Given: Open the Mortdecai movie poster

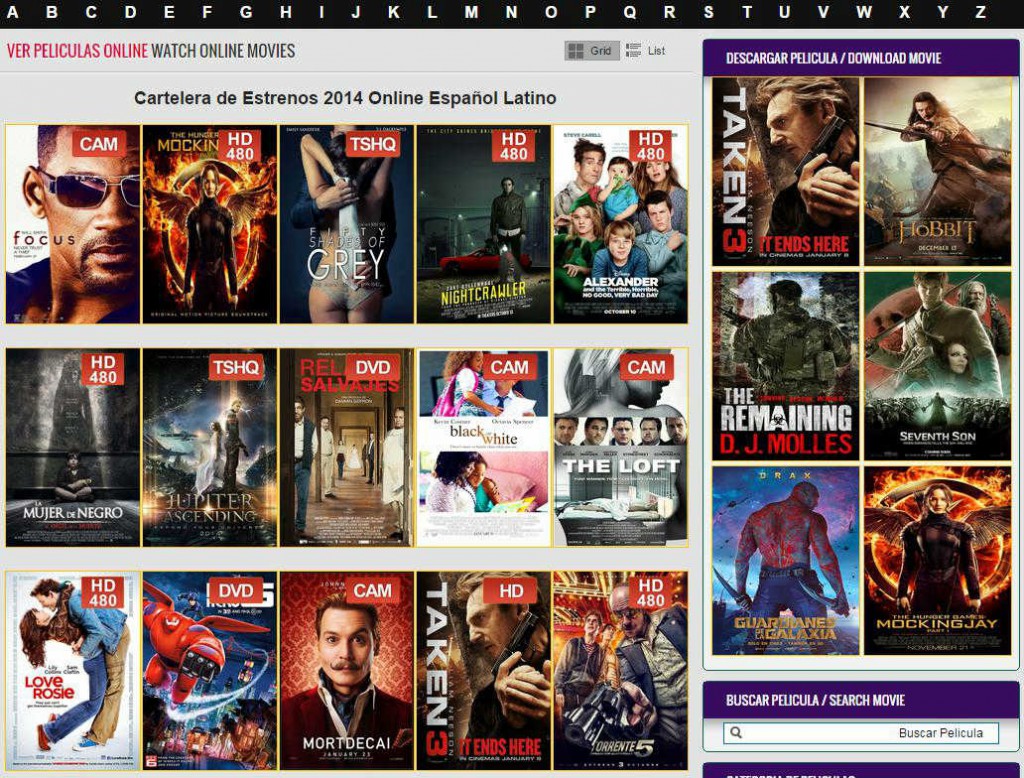Looking at the screenshot, I should point(347,671).
